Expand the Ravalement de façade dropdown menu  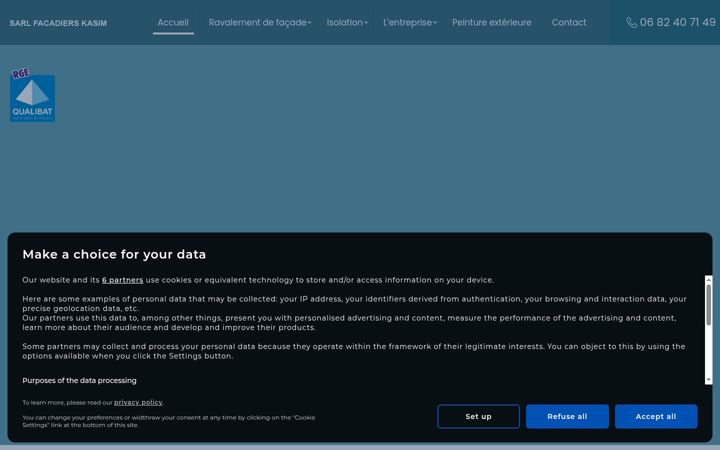[x=260, y=22]
